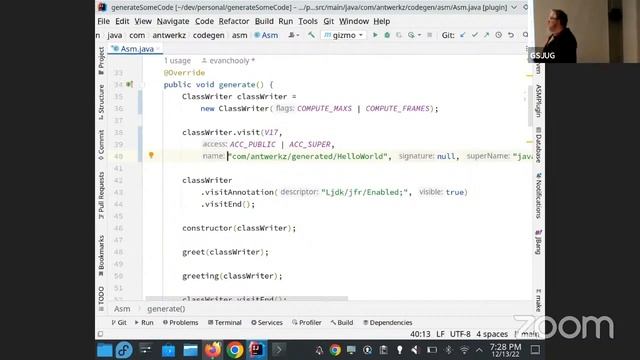This screenshot has width=640, height=360.
Task: Open the UTF-8 encoding selector
Action: coord(460,334)
